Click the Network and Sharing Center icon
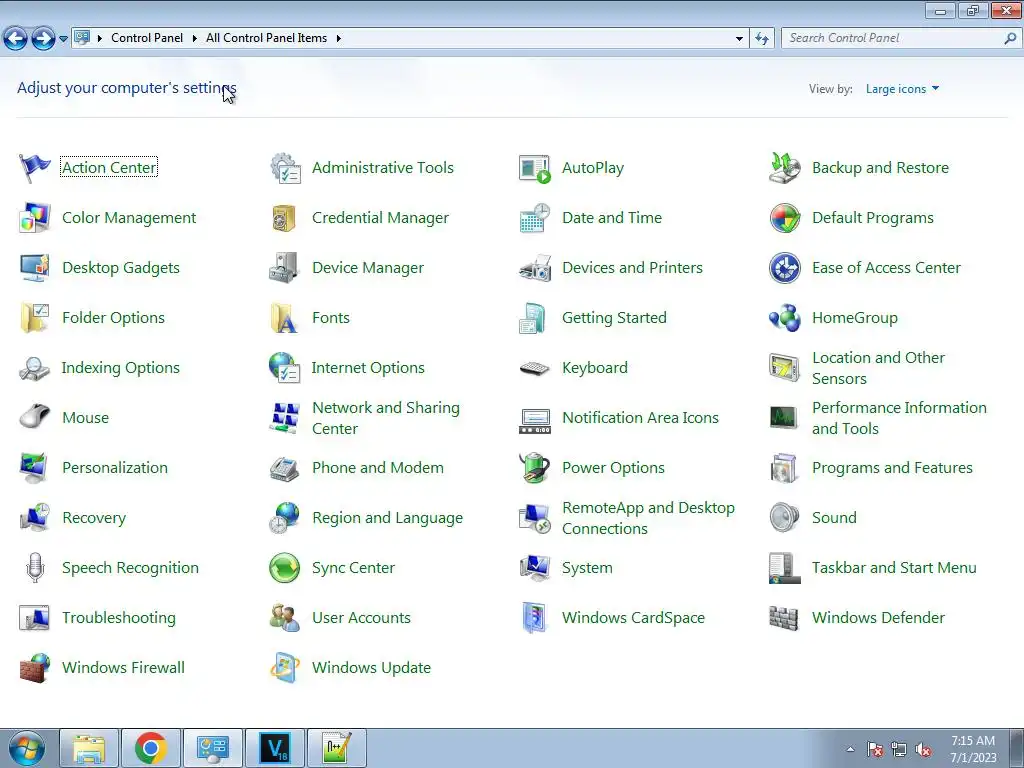1024x768 pixels. tap(285, 418)
